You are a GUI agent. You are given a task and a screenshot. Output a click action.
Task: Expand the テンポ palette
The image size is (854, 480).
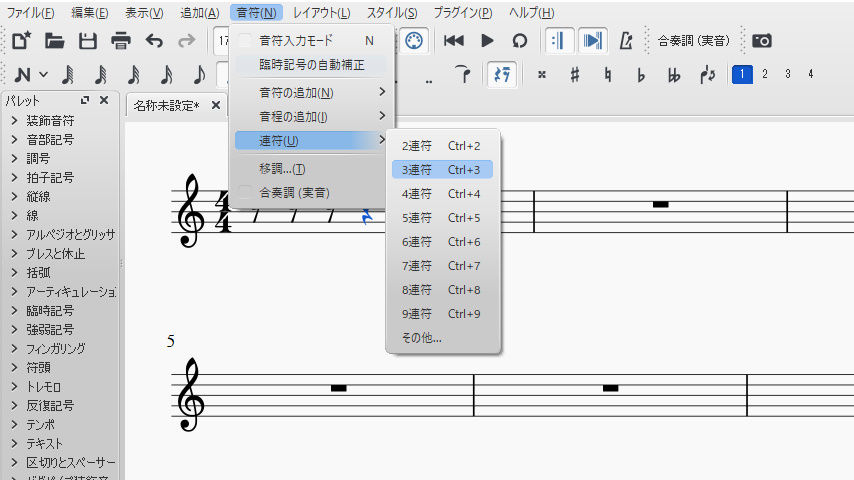pyautogui.click(x=15, y=424)
